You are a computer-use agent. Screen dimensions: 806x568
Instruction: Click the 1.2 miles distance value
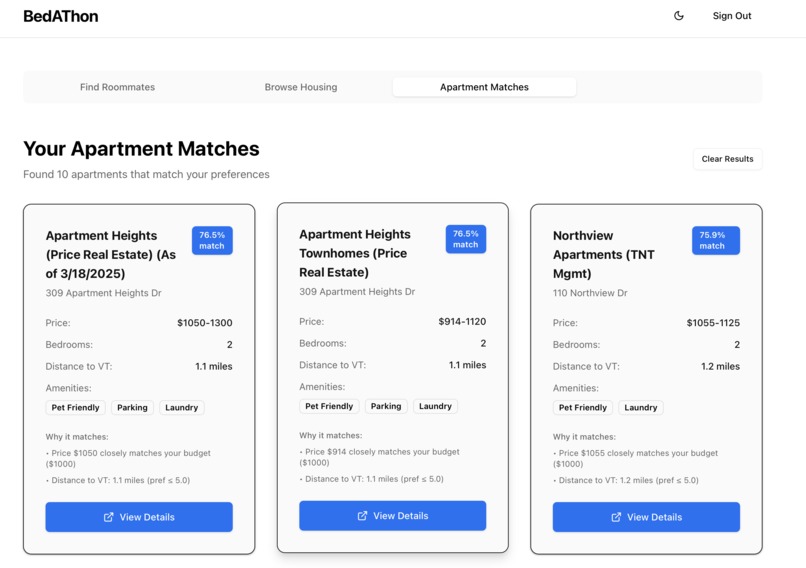(x=720, y=367)
